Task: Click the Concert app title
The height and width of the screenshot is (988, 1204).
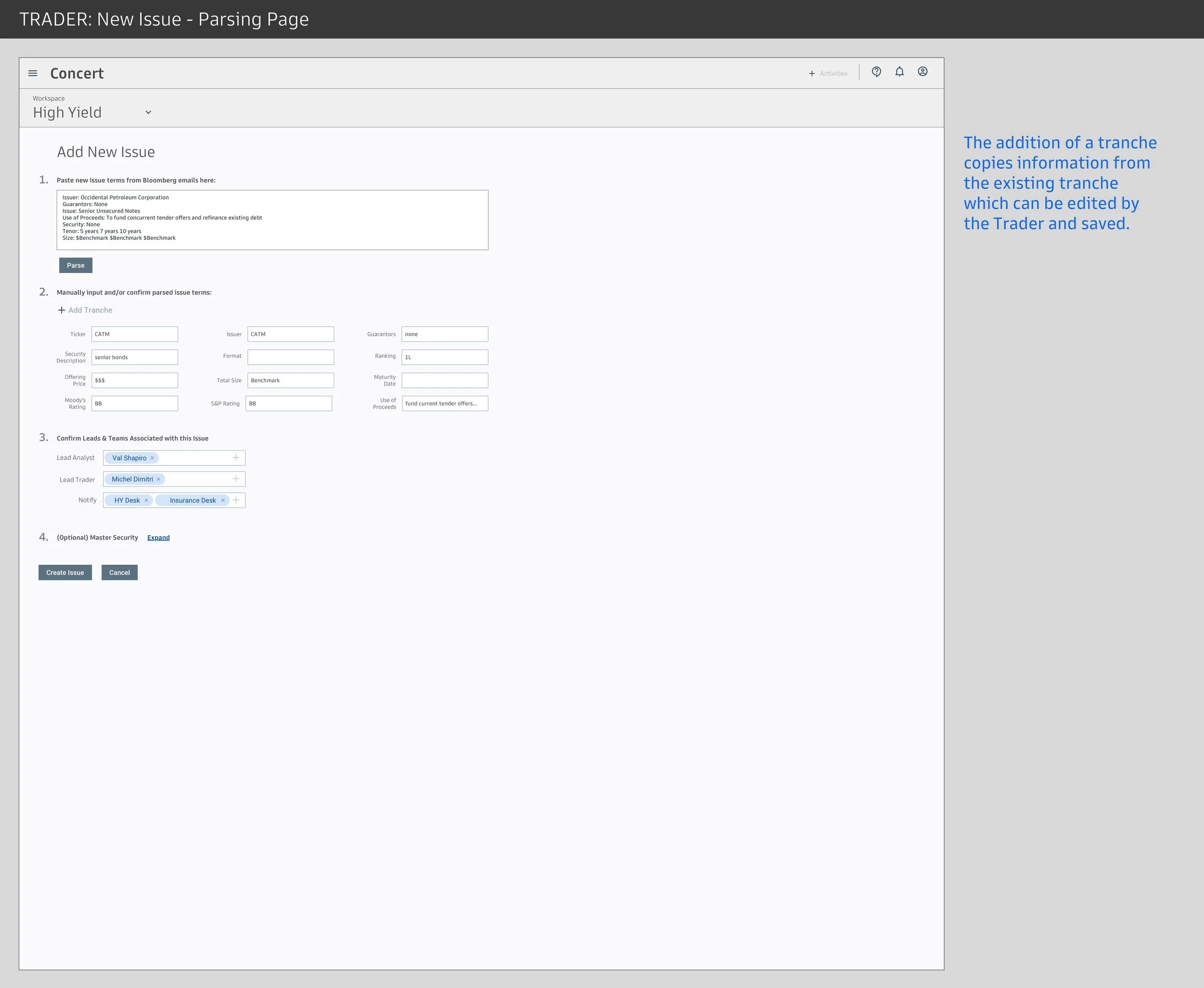Action: pos(77,73)
